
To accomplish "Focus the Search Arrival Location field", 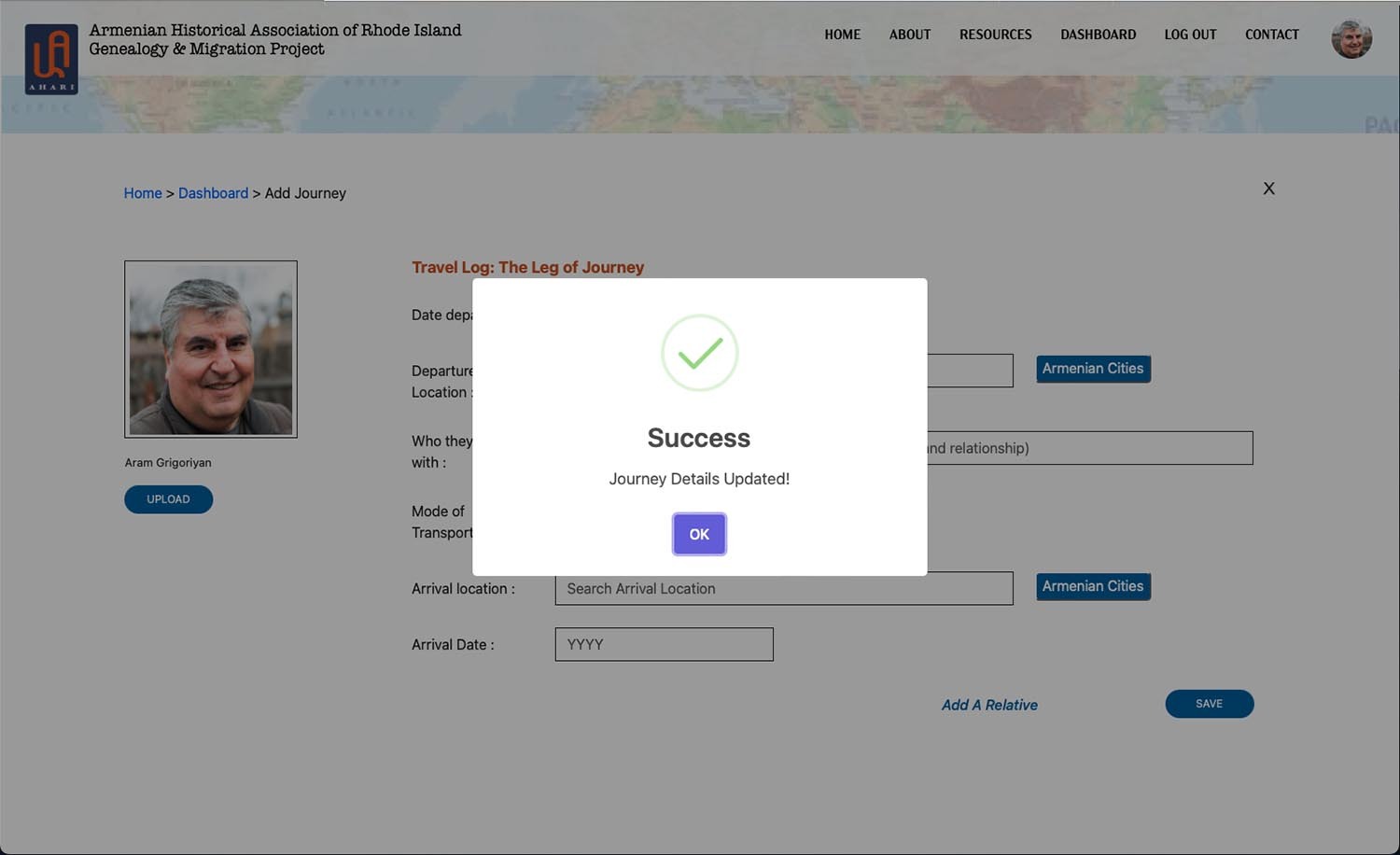I will (x=783, y=589).
